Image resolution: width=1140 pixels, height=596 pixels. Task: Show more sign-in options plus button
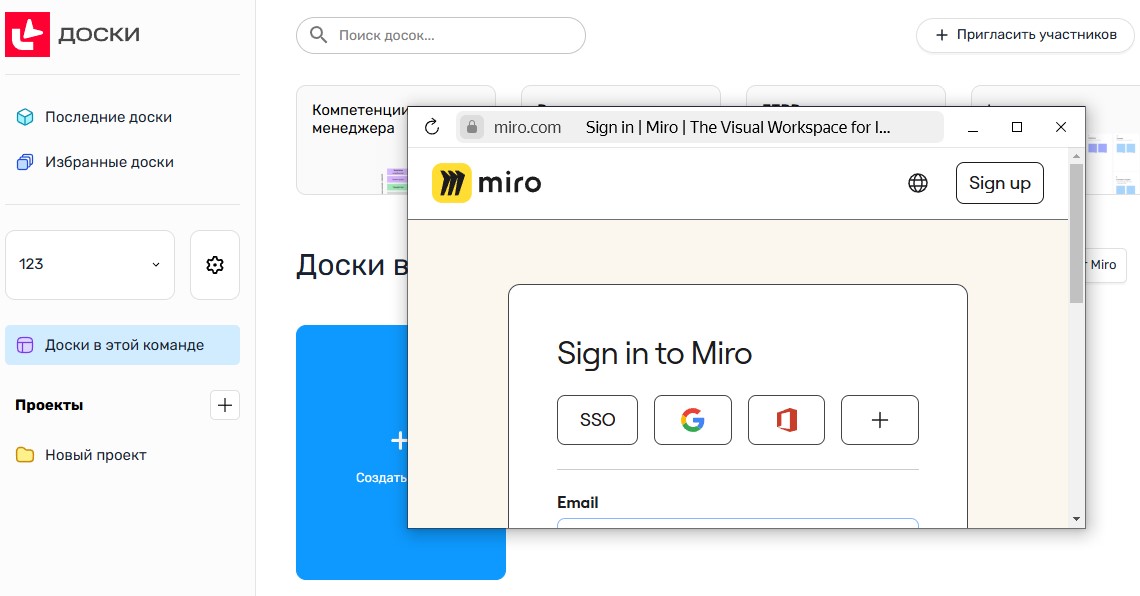[880, 419]
